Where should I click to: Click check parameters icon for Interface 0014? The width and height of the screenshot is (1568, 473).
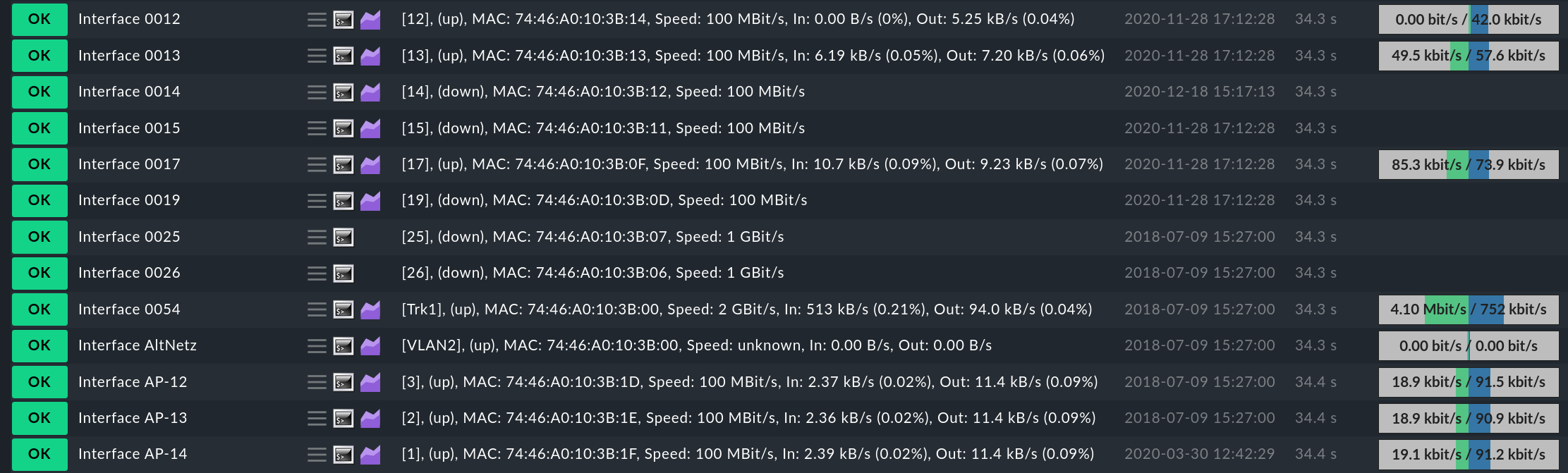point(344,92)
